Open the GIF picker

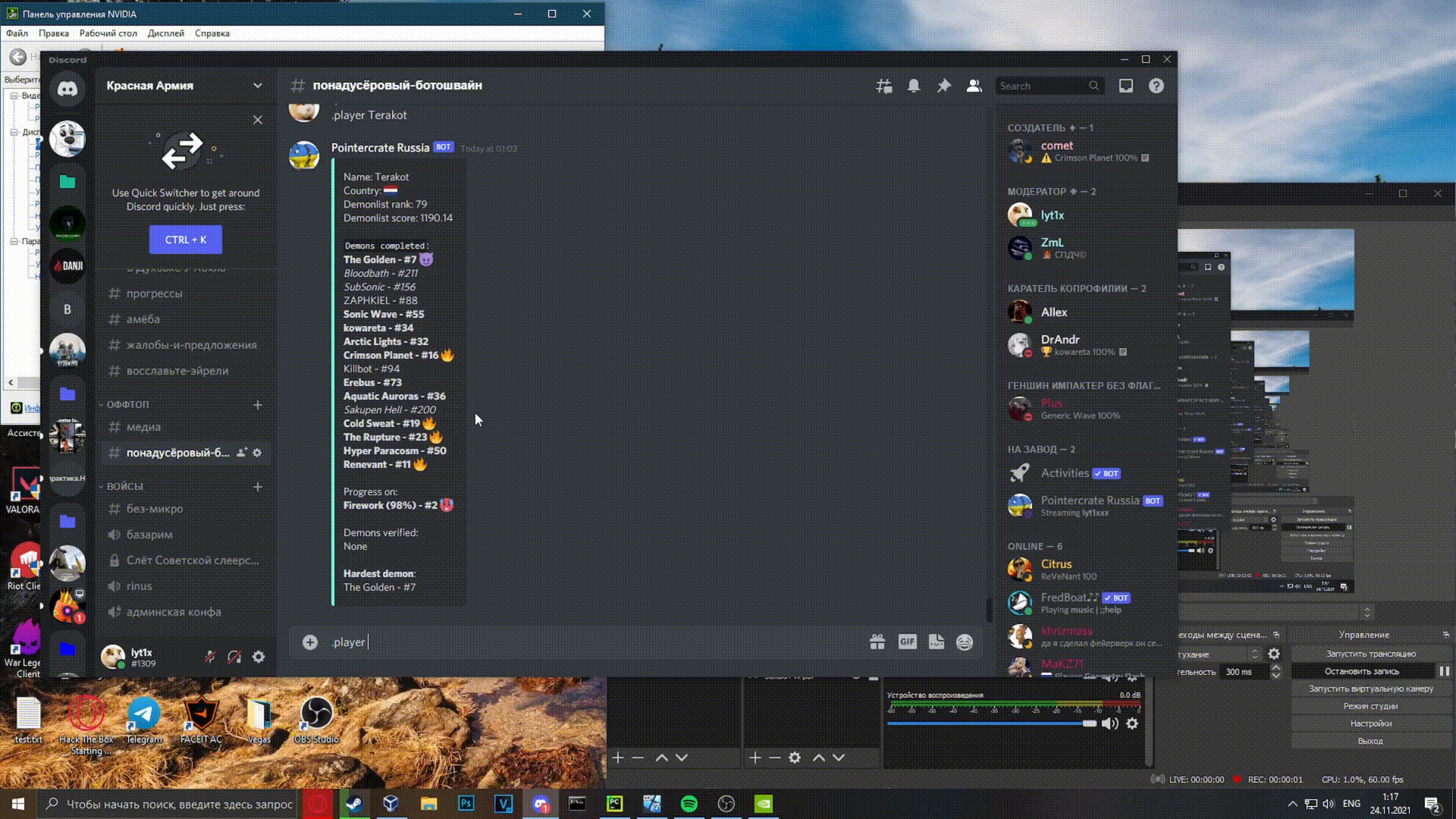(x=907, y=642)
